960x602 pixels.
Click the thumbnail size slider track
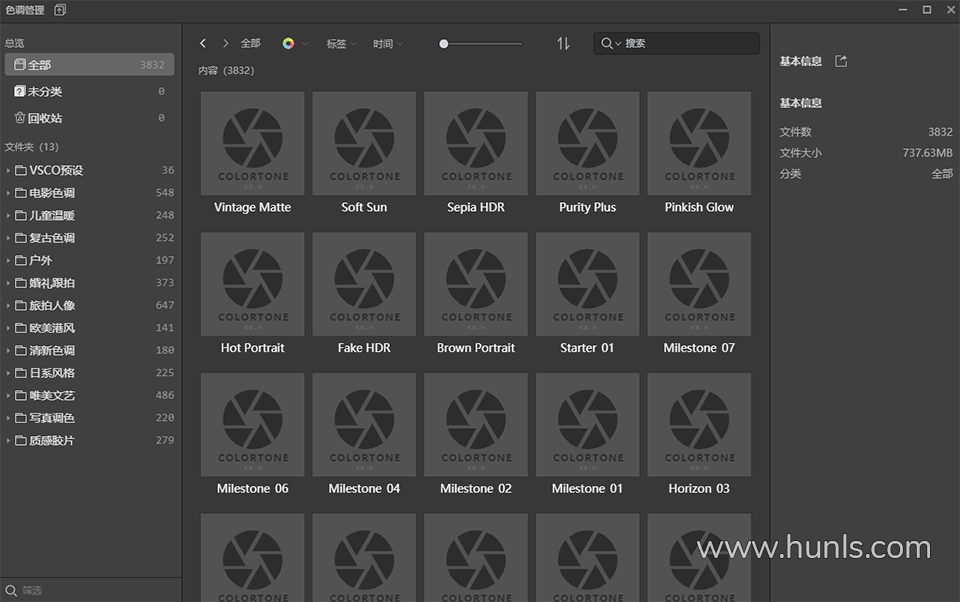coord(481,43)
